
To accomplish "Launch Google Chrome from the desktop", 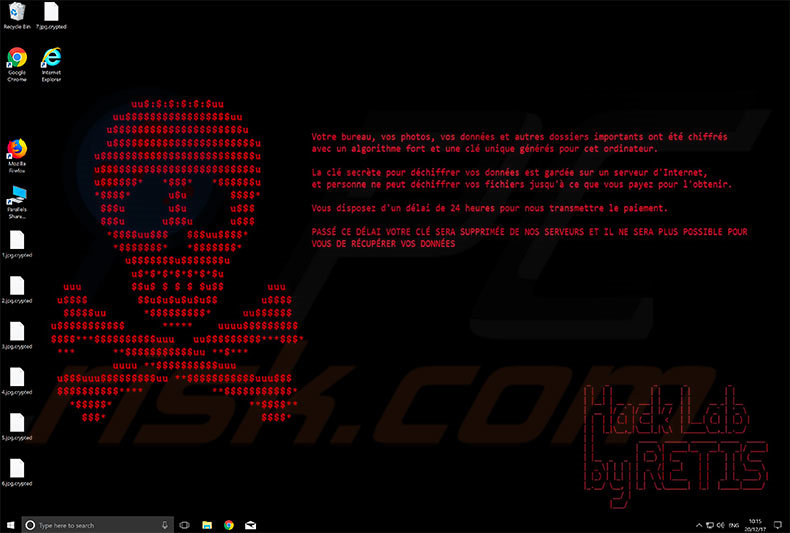I will pyautogui.click(x=17, y=64).
